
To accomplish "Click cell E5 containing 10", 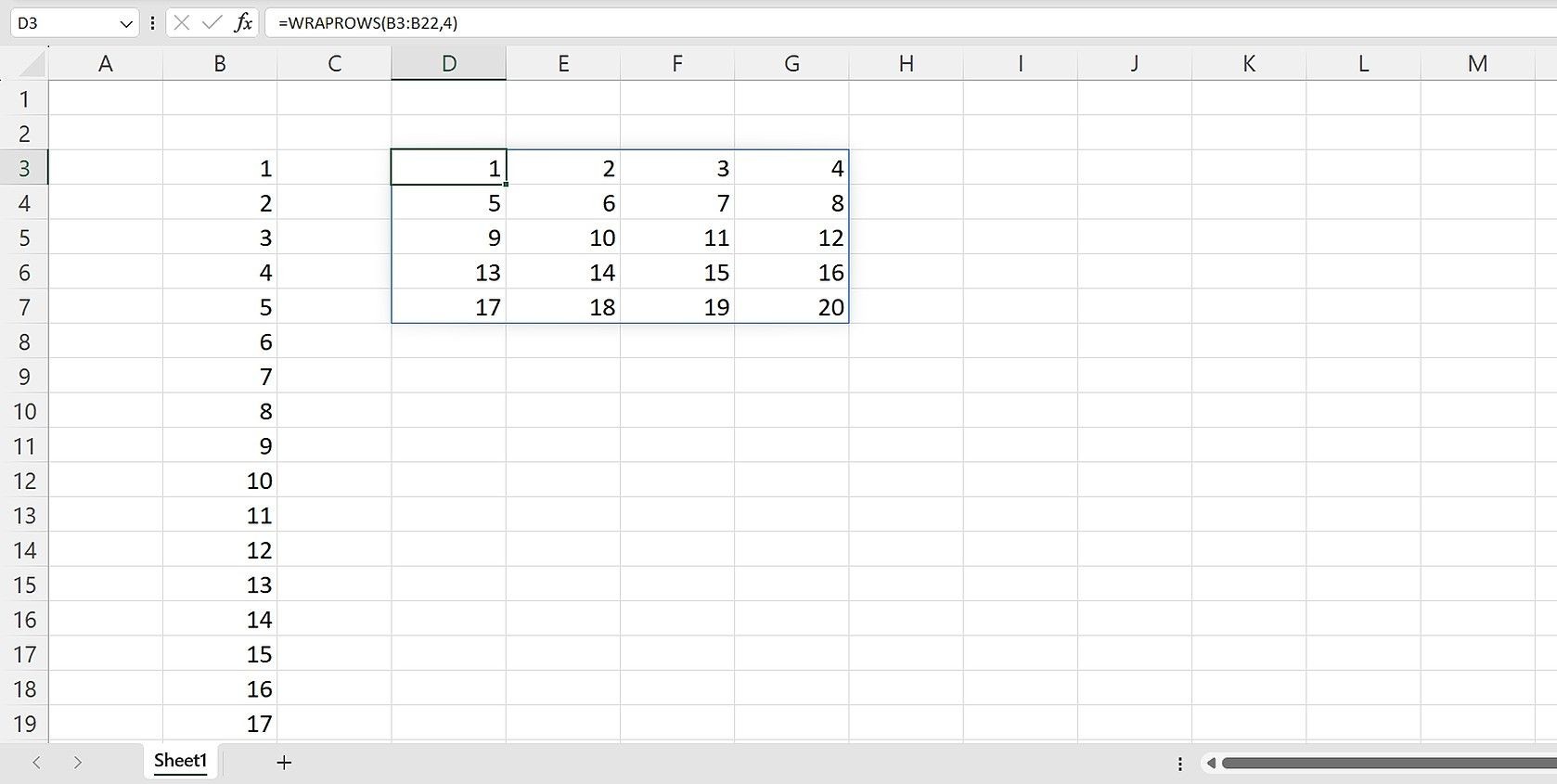I will pos(563,238).
